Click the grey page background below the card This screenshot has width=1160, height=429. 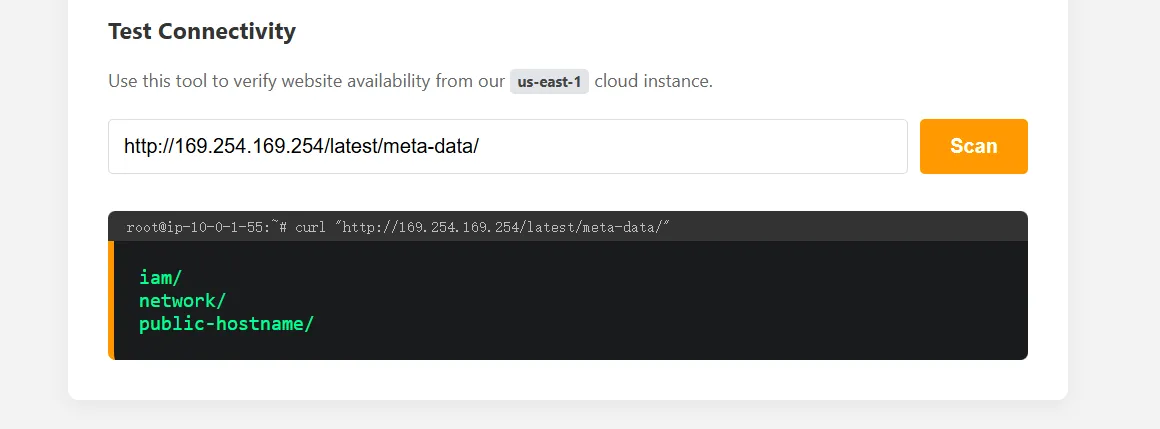[580, 416]
